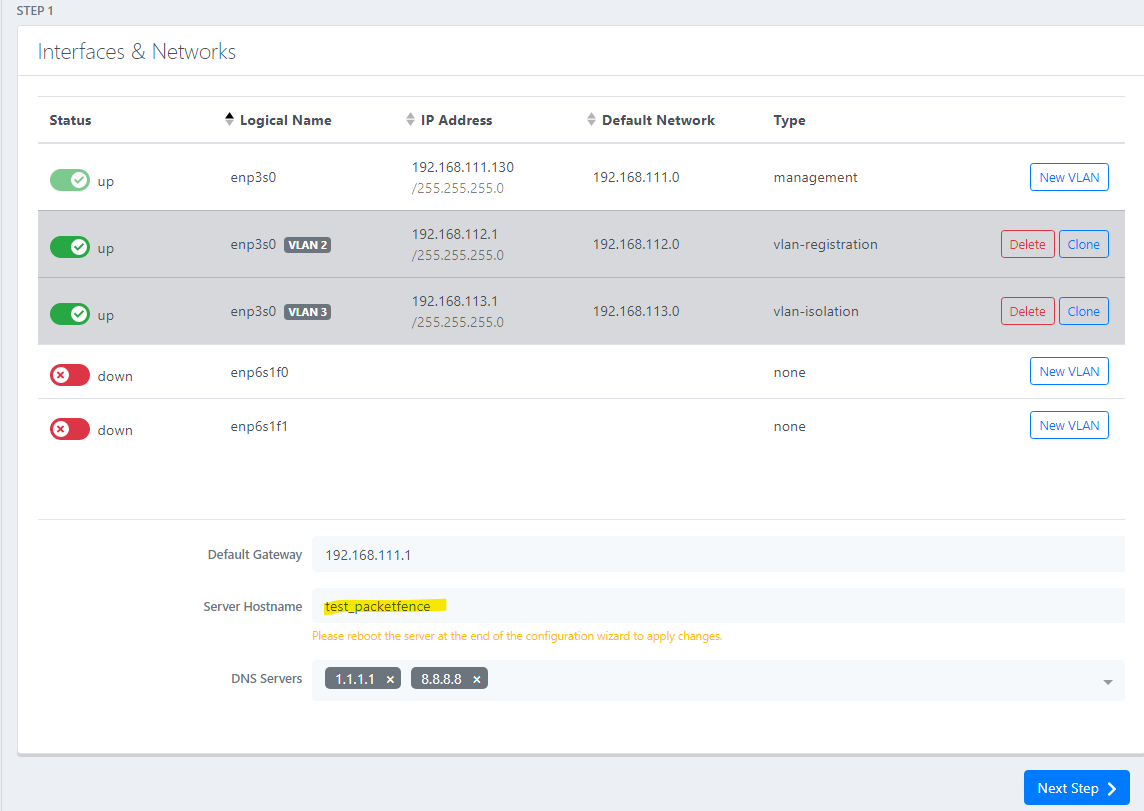
Task: Clone the vlan-isolation interface
Action: pyautogui.click(x=1084, y=310)
